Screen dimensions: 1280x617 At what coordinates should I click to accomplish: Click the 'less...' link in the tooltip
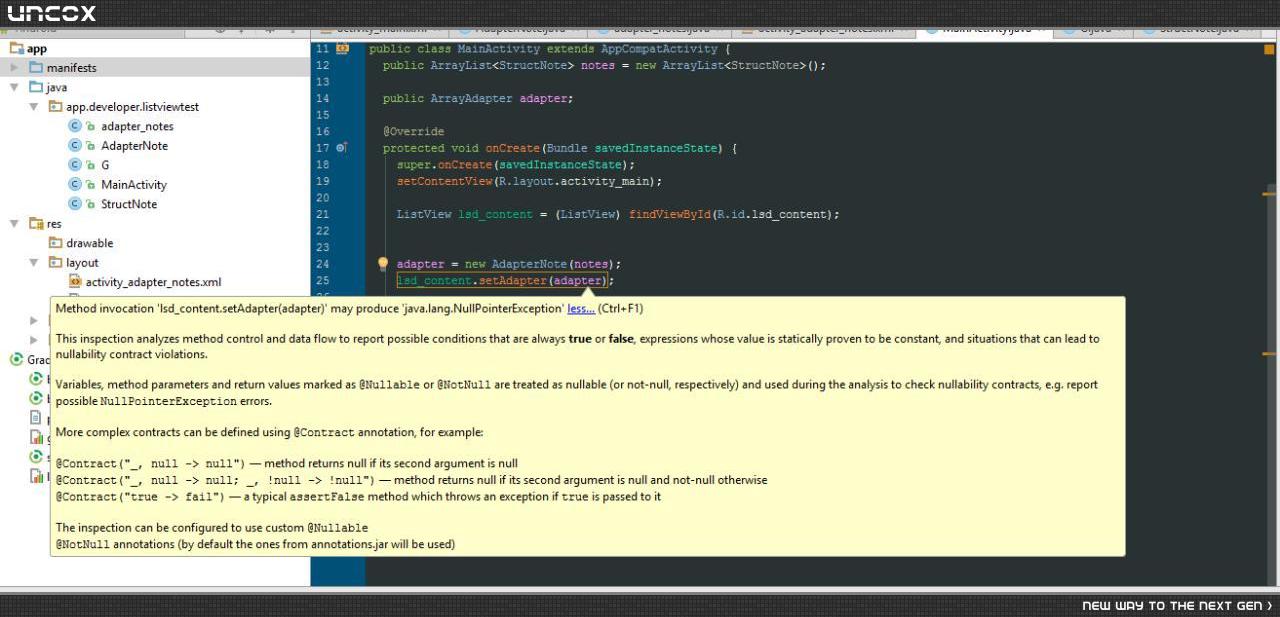coord(581,309)
